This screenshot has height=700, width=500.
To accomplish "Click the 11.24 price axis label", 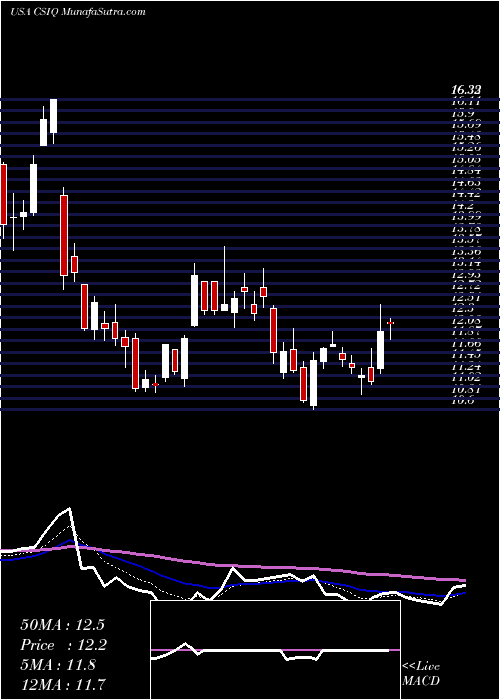I will pos(467,367).
